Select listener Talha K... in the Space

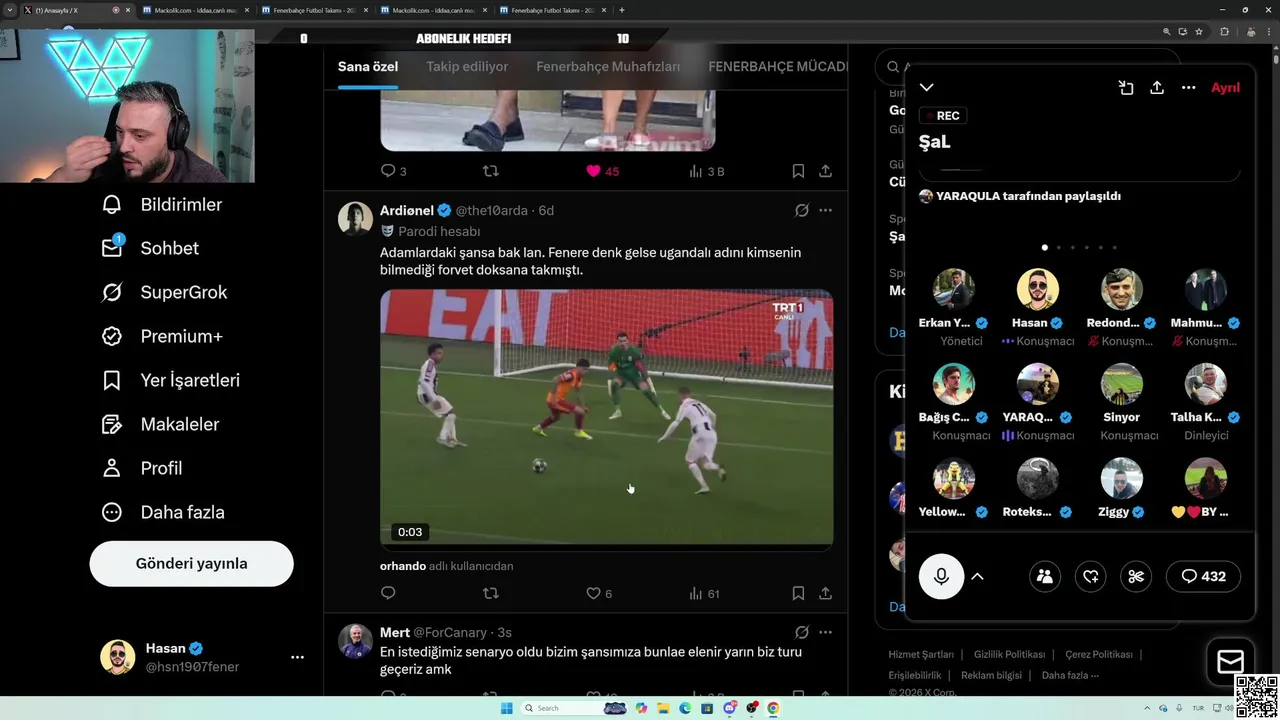click(x=1205, y=402)
